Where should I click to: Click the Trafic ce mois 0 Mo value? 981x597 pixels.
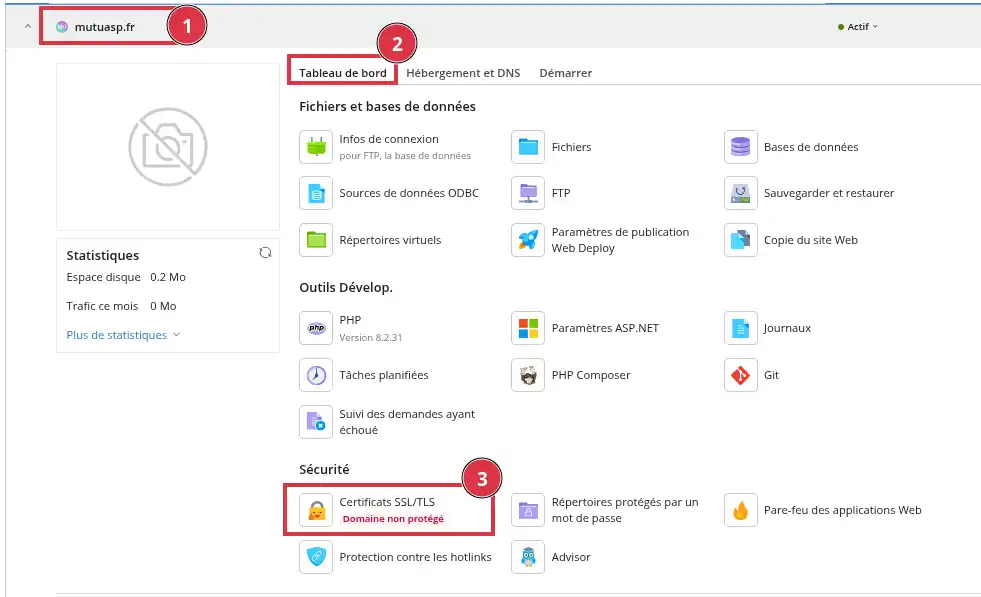163,306
